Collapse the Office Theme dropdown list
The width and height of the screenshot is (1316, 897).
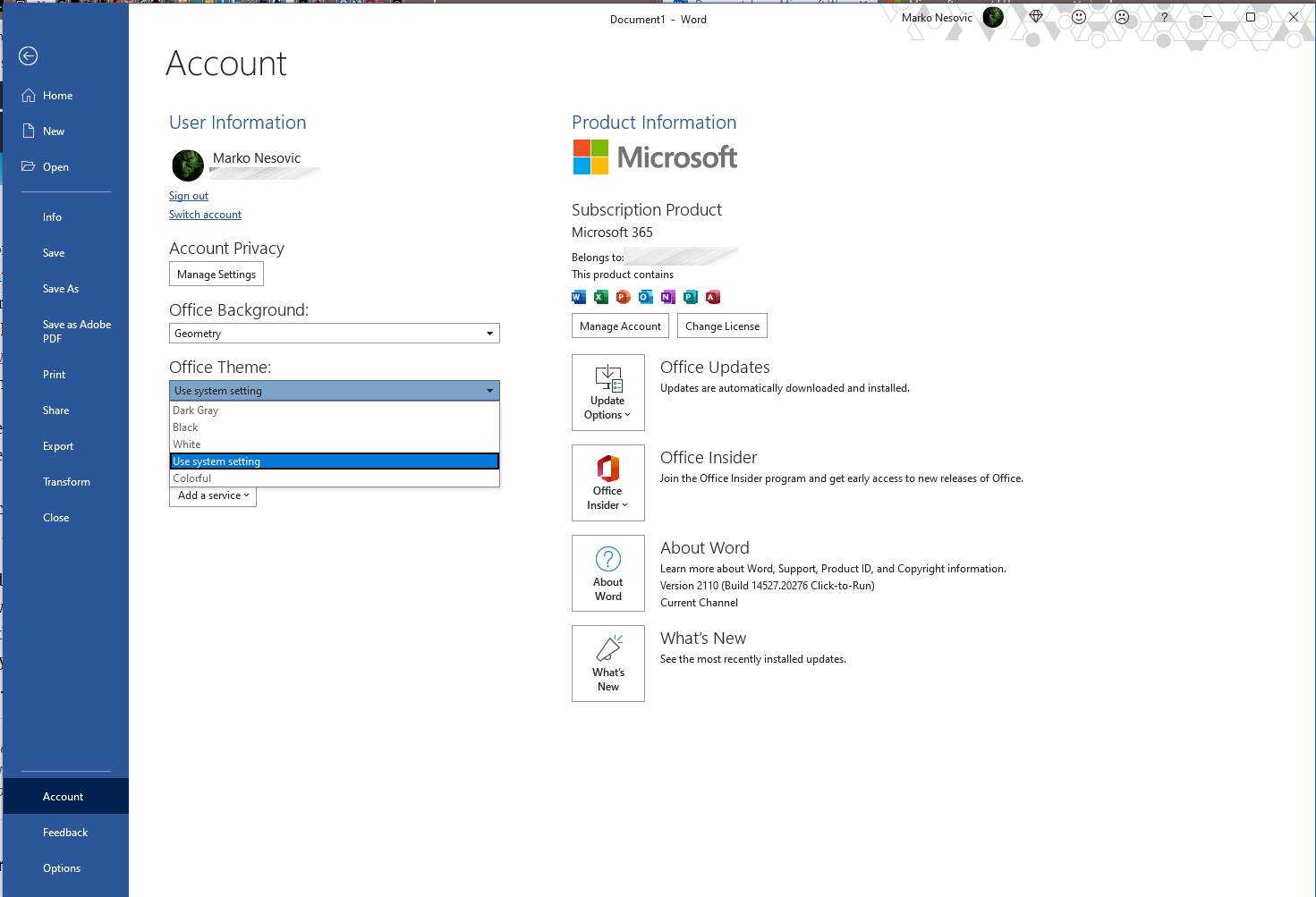click(x=488, y=390)
